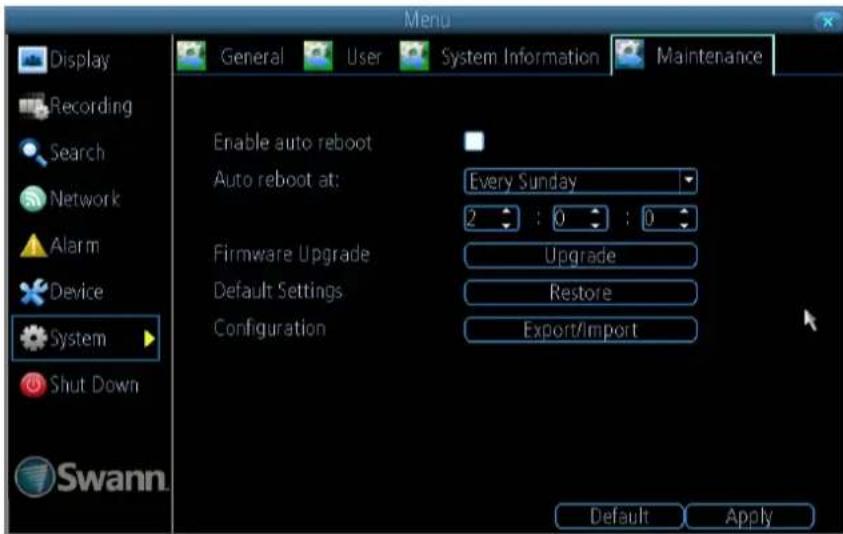
Task: Click Restore default settings button
Action: tap(581, 293)
